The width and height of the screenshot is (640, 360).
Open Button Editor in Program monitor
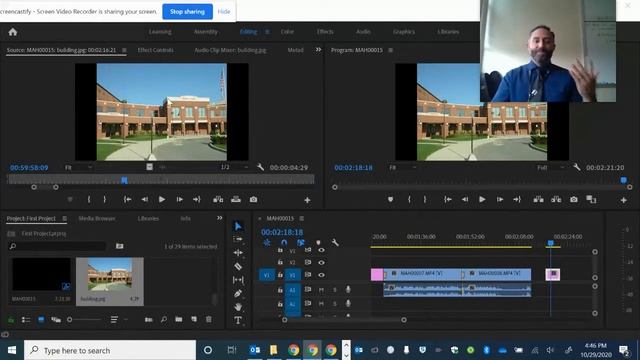coord(624,200)
